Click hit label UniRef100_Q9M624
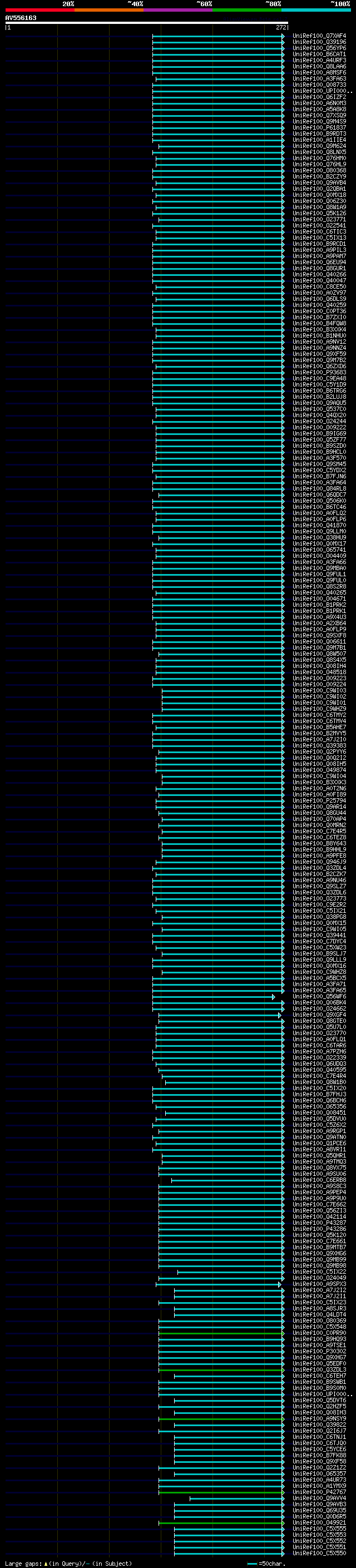 tap(319, 146)
